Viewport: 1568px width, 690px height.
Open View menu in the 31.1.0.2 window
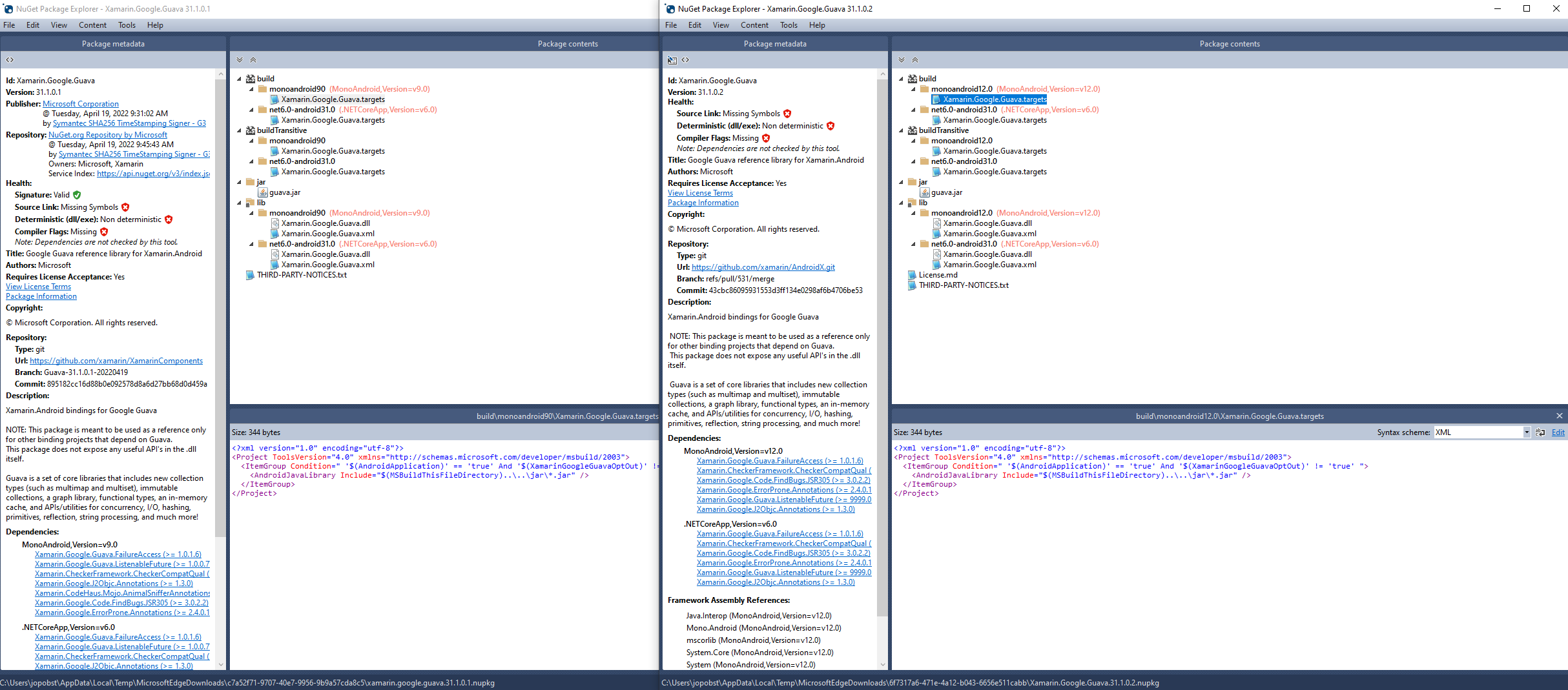(721, 25)
